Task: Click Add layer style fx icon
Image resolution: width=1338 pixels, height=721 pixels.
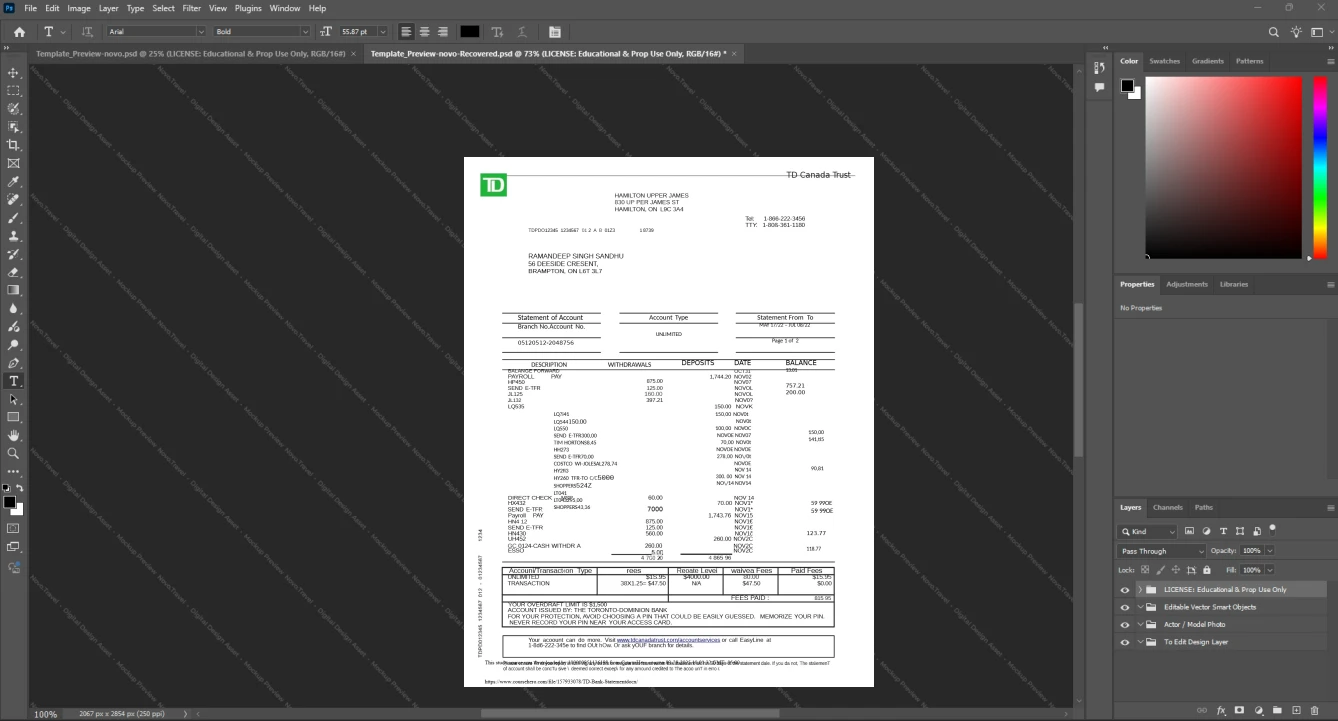Action: coord(1221,710)
